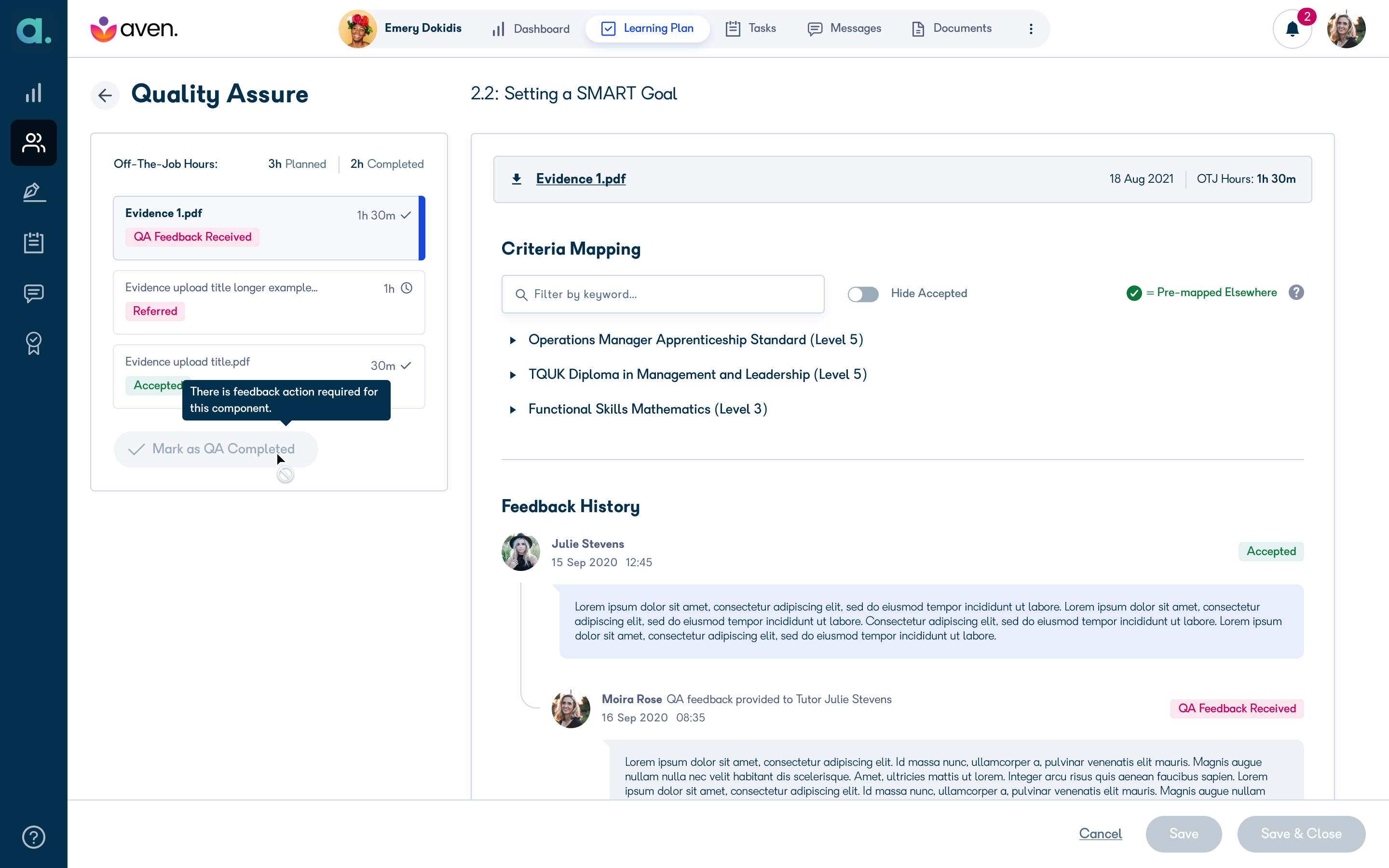Open the tasks notepad sidebar icon
Image resolution: width=1389 pixels, height=868 pixels.
click(x=34, y=242)
